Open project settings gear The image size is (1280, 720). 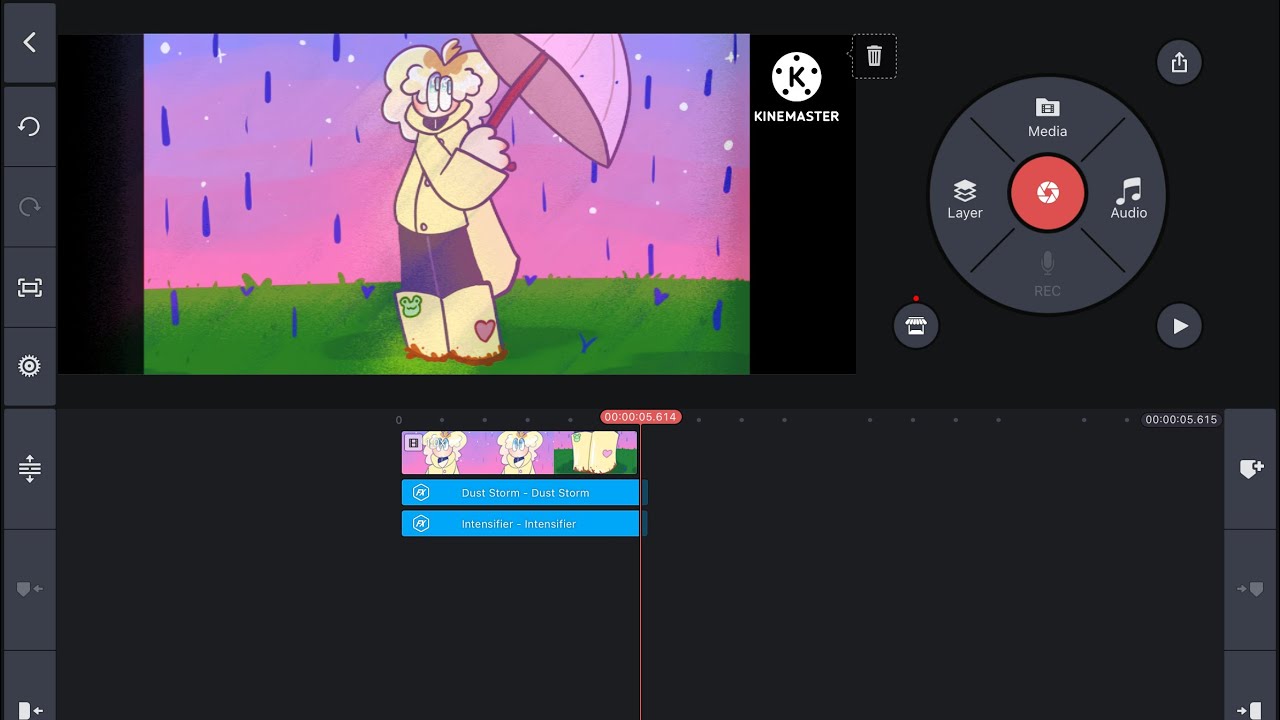coord(29,367)
